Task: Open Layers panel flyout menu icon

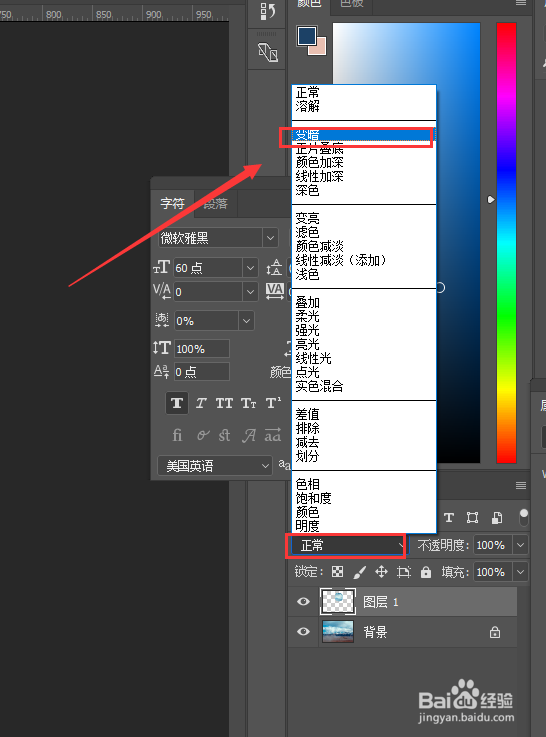Action: tap(521, 486)
